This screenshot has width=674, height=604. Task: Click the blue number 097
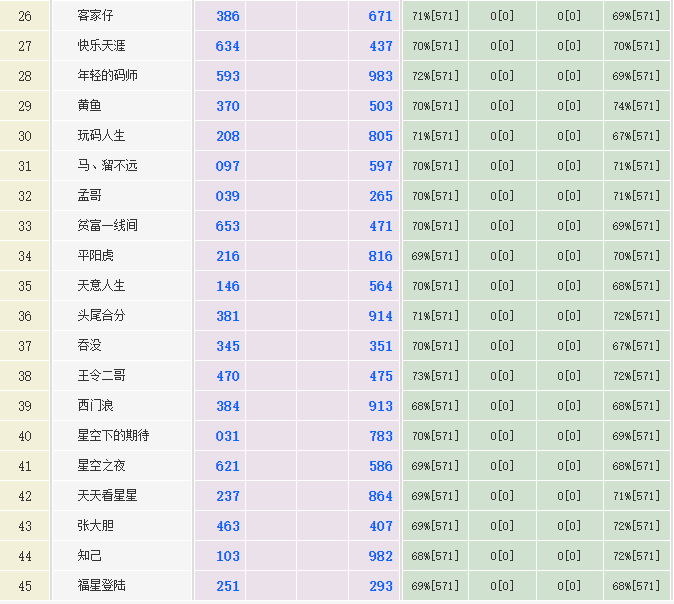228,166
